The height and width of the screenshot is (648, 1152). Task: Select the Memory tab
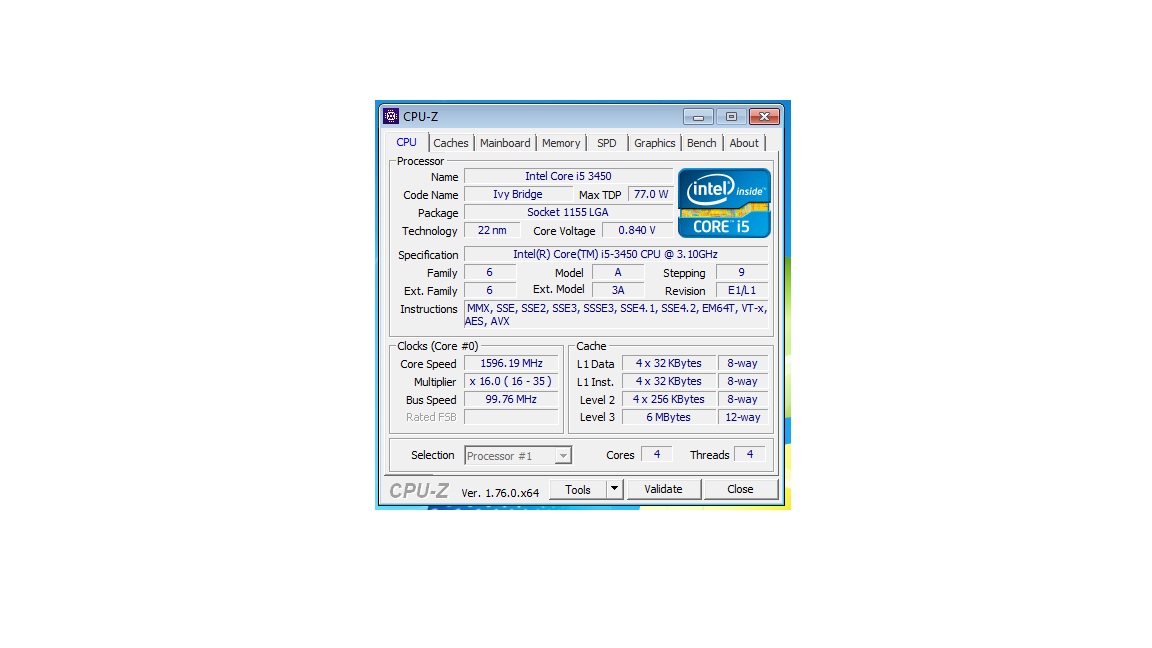click(x=561, y=143)
